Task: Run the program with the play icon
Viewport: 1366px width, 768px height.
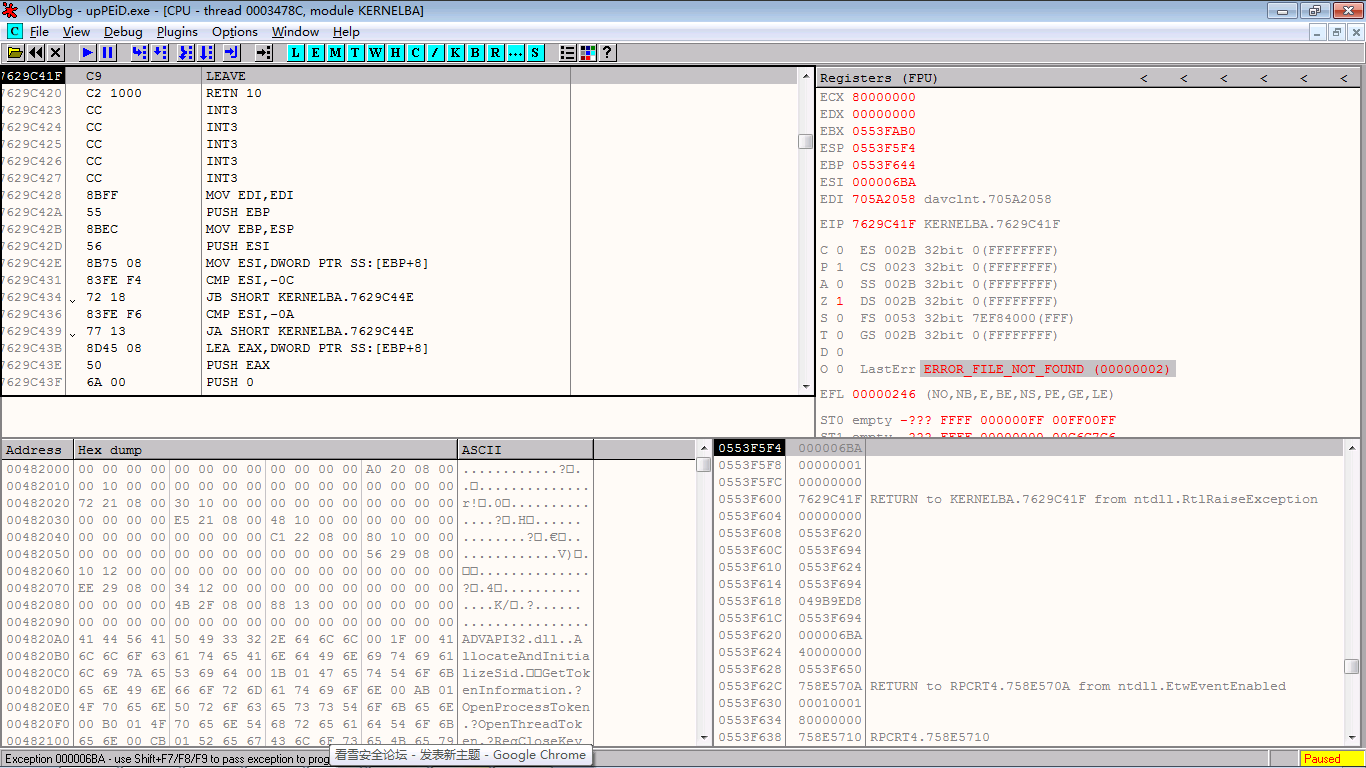Action: [x=88, y=52]
